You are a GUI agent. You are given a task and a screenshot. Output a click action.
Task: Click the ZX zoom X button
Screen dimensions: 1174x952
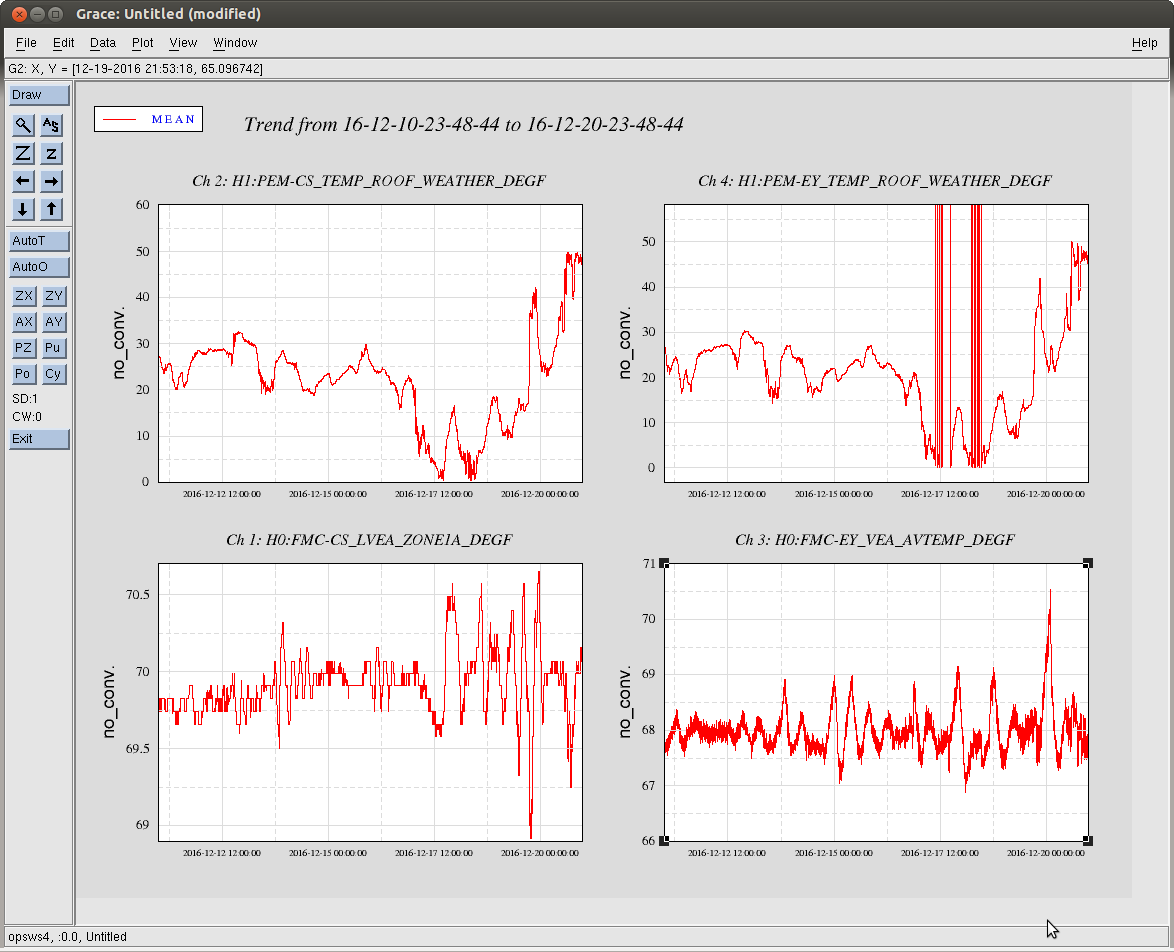(x=24, y=296)
